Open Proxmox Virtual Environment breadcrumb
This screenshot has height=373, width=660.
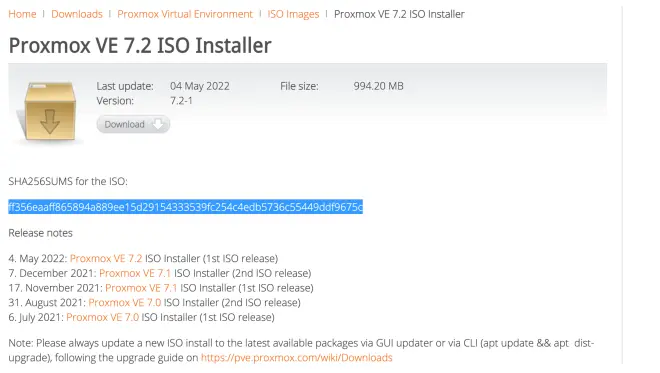pyautogui.click(x=185, y=14)
